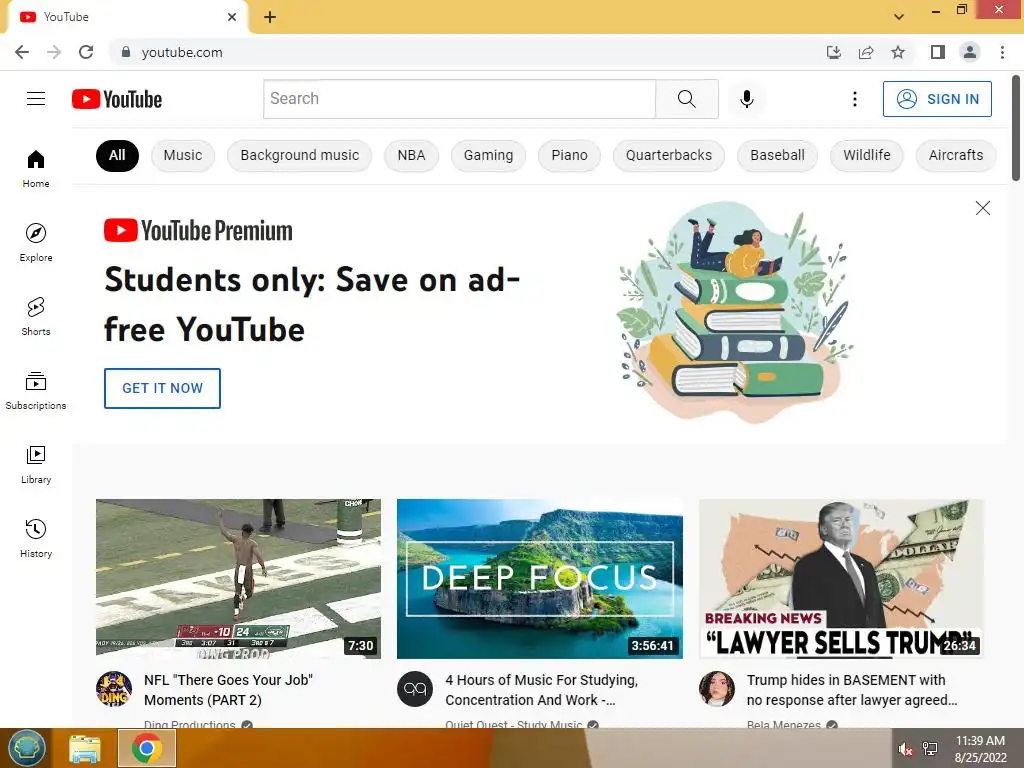Bookmark this tab with star icon
The image size is (1024, 768).
coord(898,52)
